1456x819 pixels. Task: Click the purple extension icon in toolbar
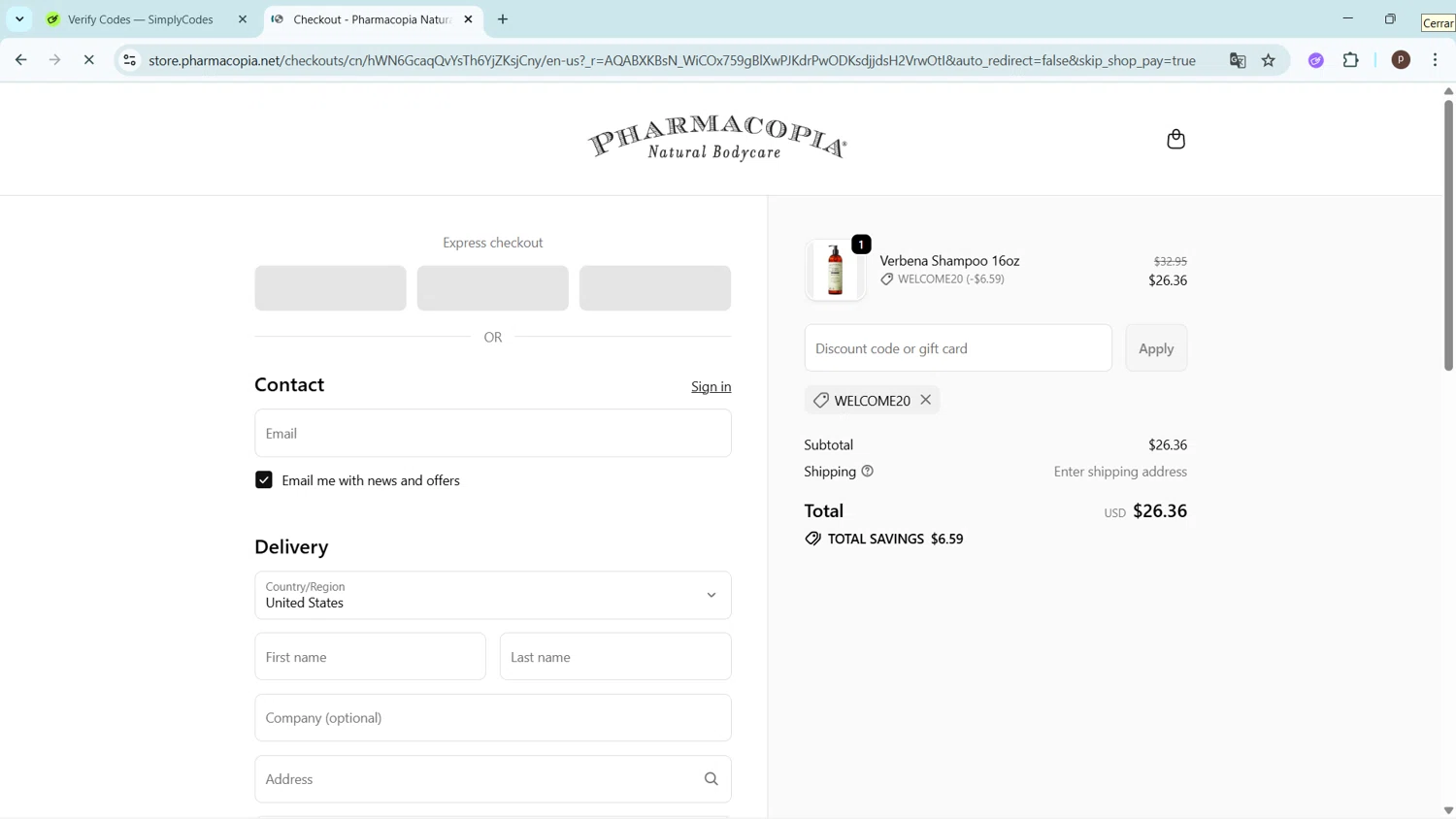(x=1316, y=60)
